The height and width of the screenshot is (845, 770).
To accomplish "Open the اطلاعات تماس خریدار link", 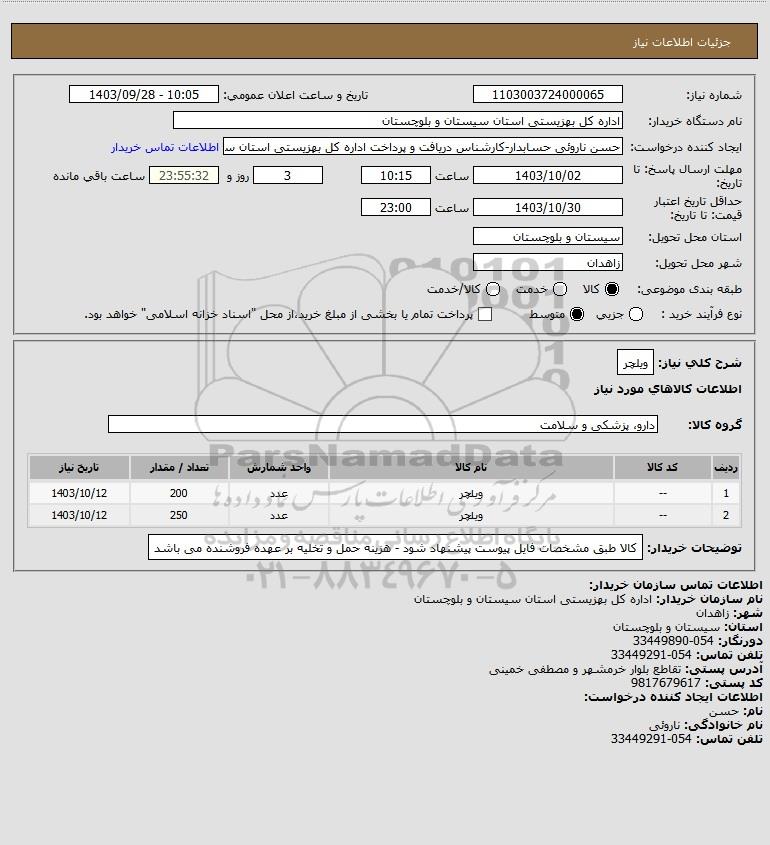I will click(x=165, y=147).
